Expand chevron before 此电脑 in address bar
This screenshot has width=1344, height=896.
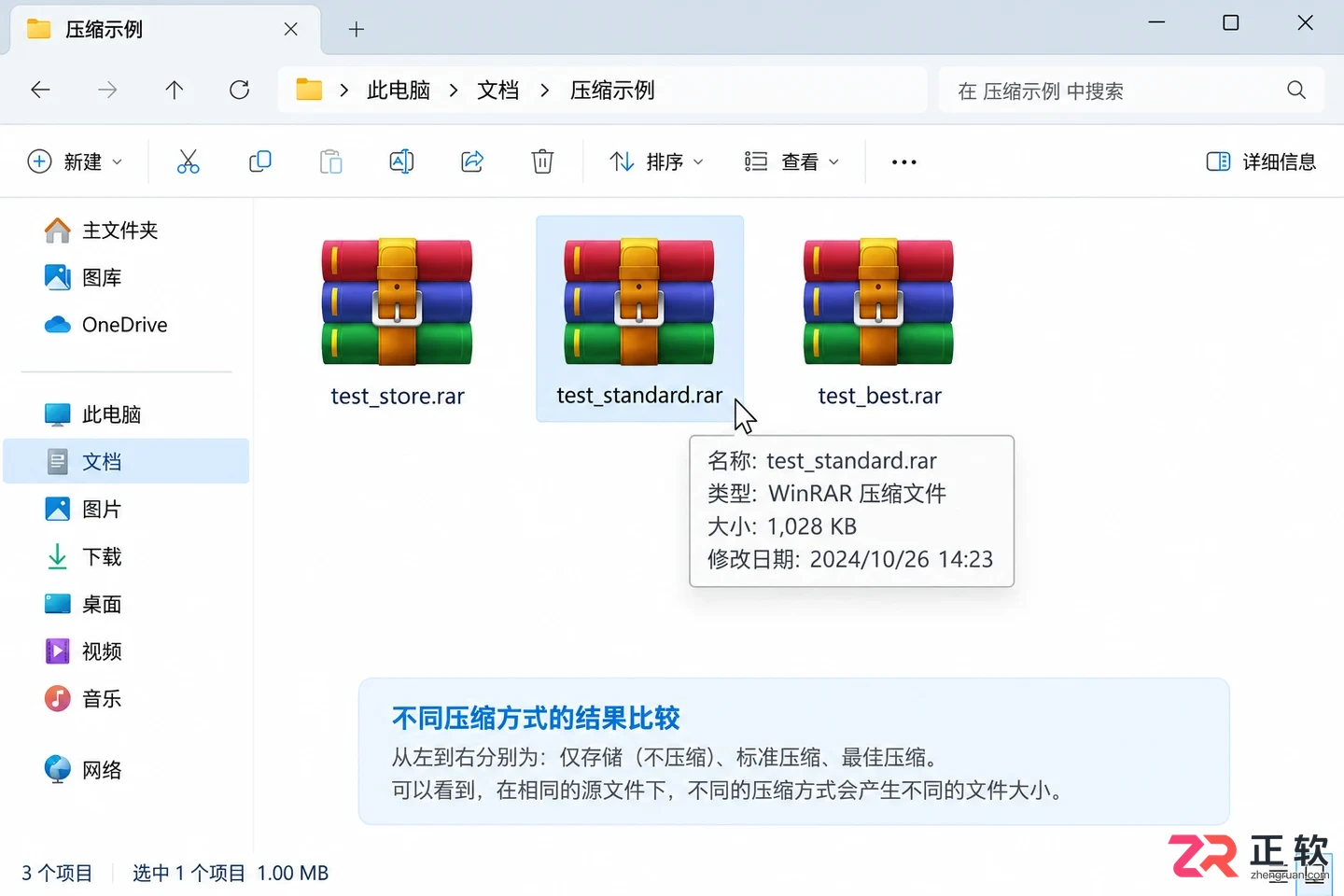click(343, 91)
